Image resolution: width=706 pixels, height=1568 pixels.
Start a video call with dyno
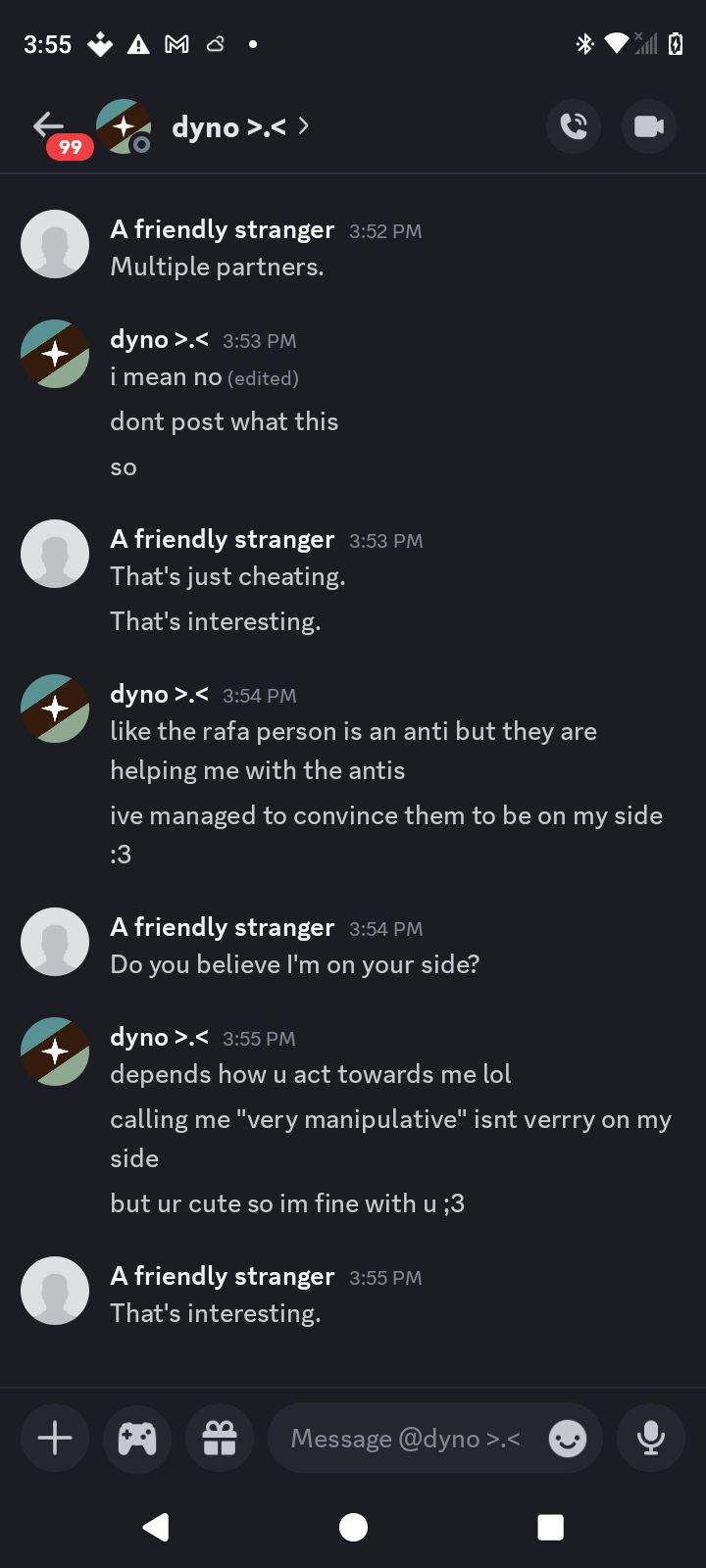[x=649, y=126]
